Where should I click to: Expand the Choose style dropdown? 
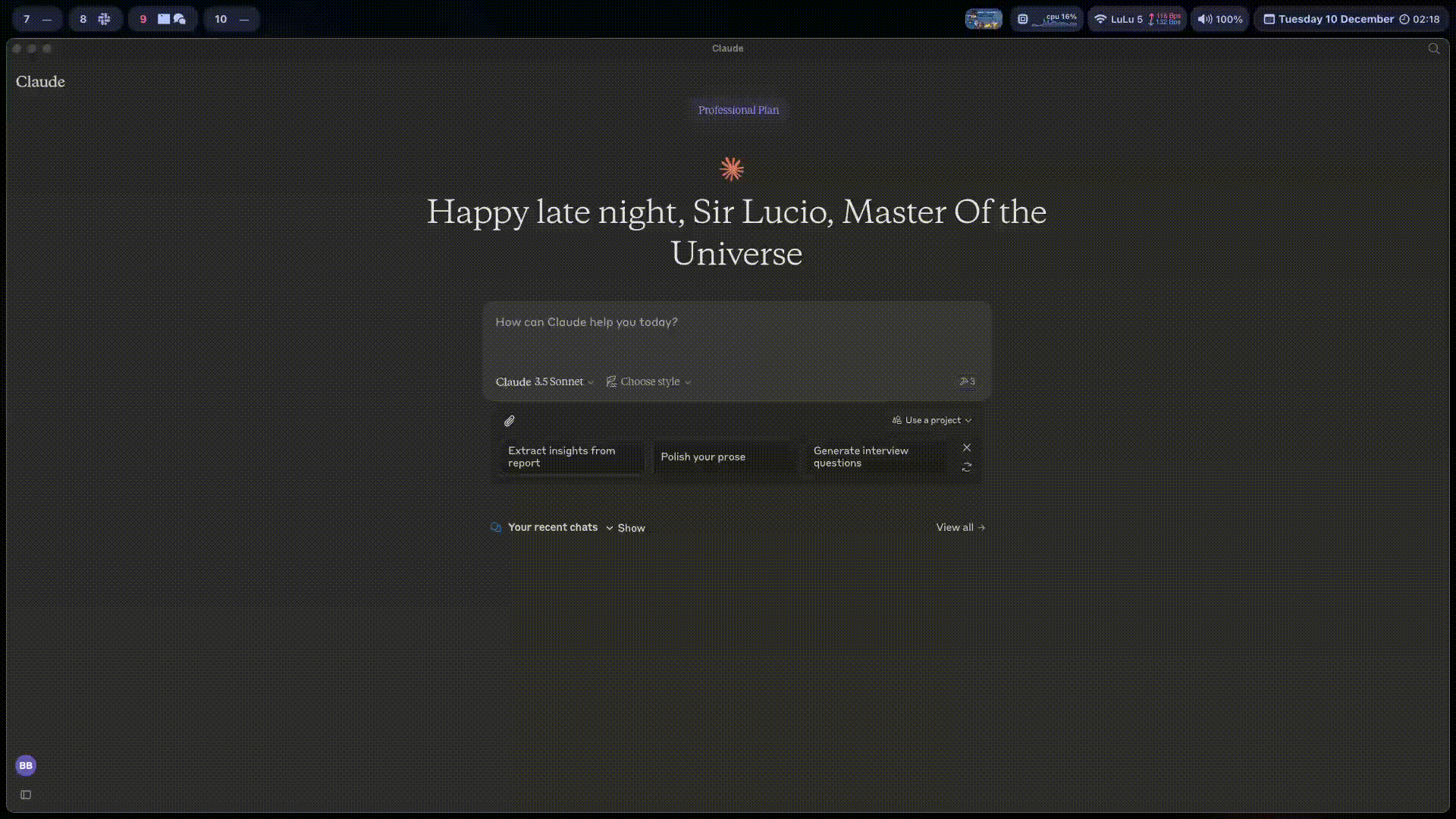coord(649,381)
